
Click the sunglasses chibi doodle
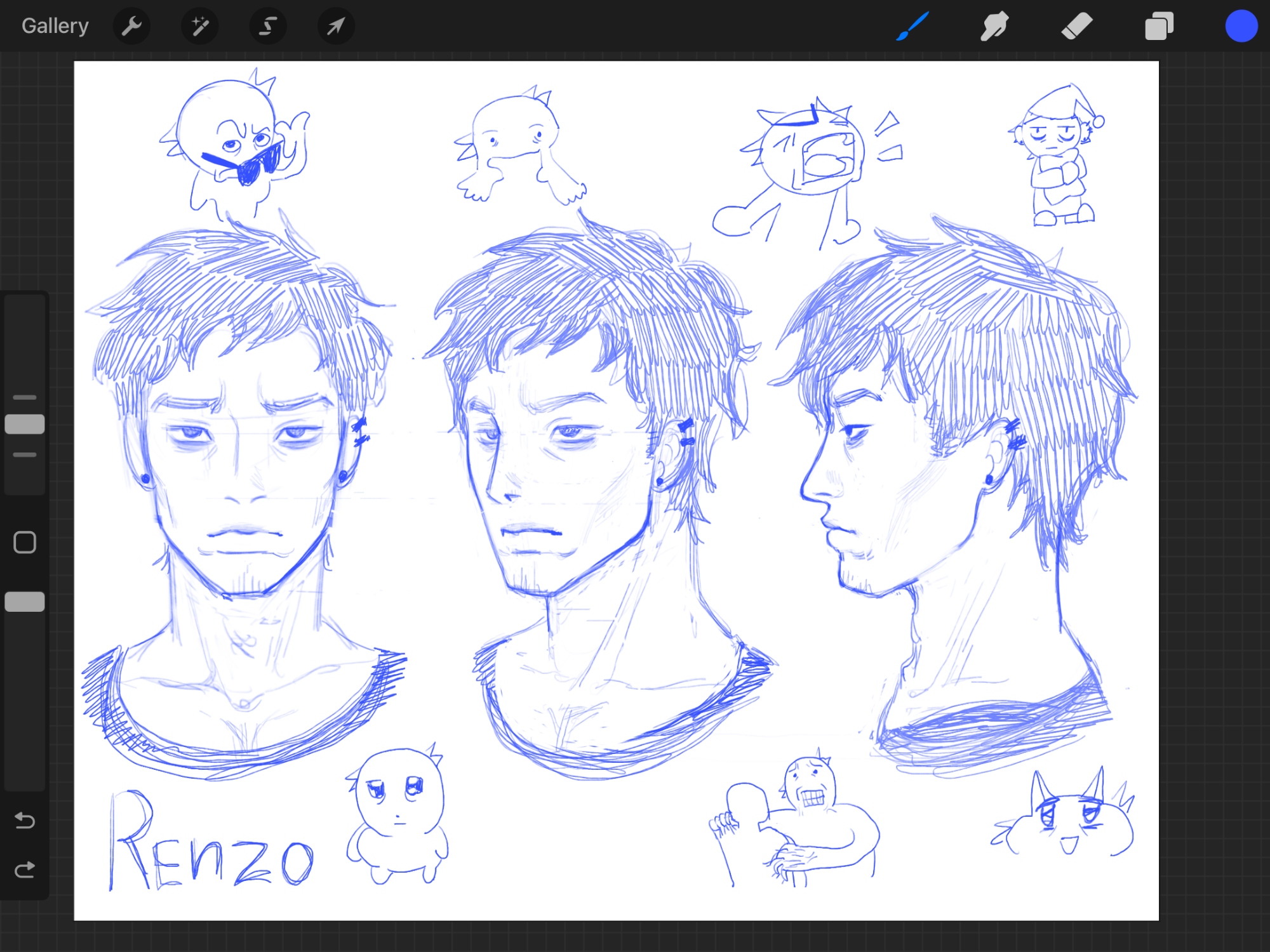(235, 146)
